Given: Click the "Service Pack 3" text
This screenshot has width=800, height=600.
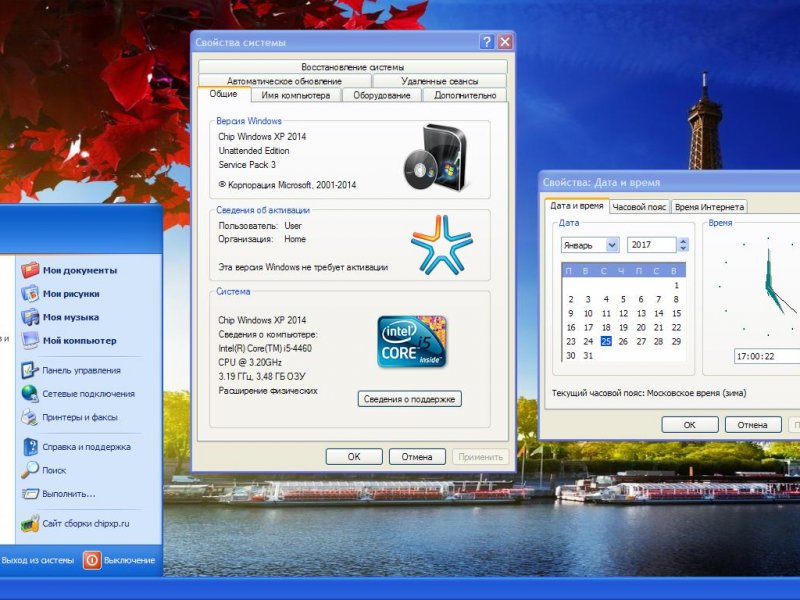Looking at the screenshot, I should tap(247, 164).
